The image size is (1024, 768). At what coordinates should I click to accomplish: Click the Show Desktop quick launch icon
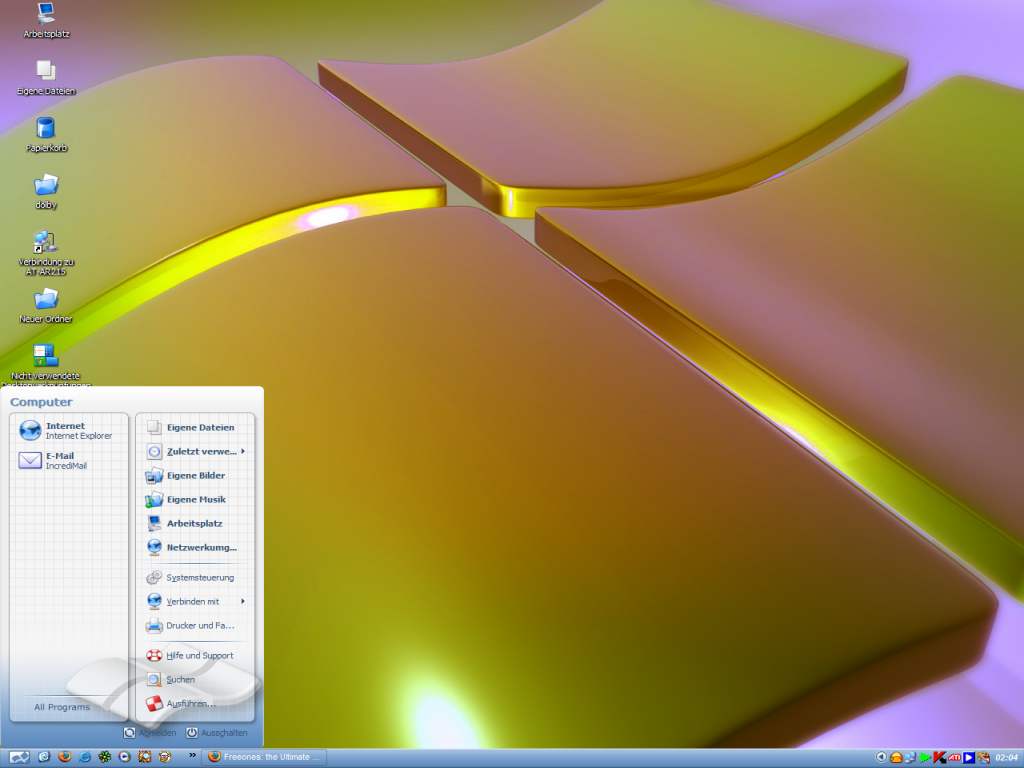tap(44, 757)
